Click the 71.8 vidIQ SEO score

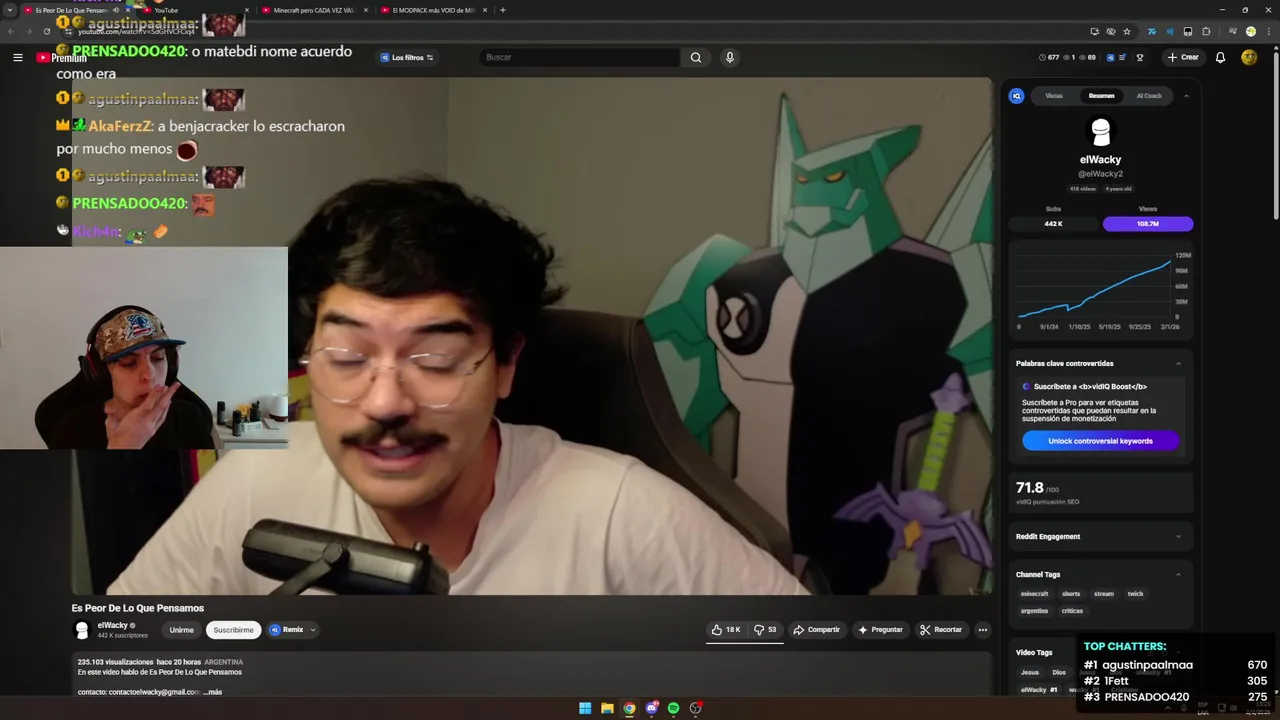(1030, 488)
